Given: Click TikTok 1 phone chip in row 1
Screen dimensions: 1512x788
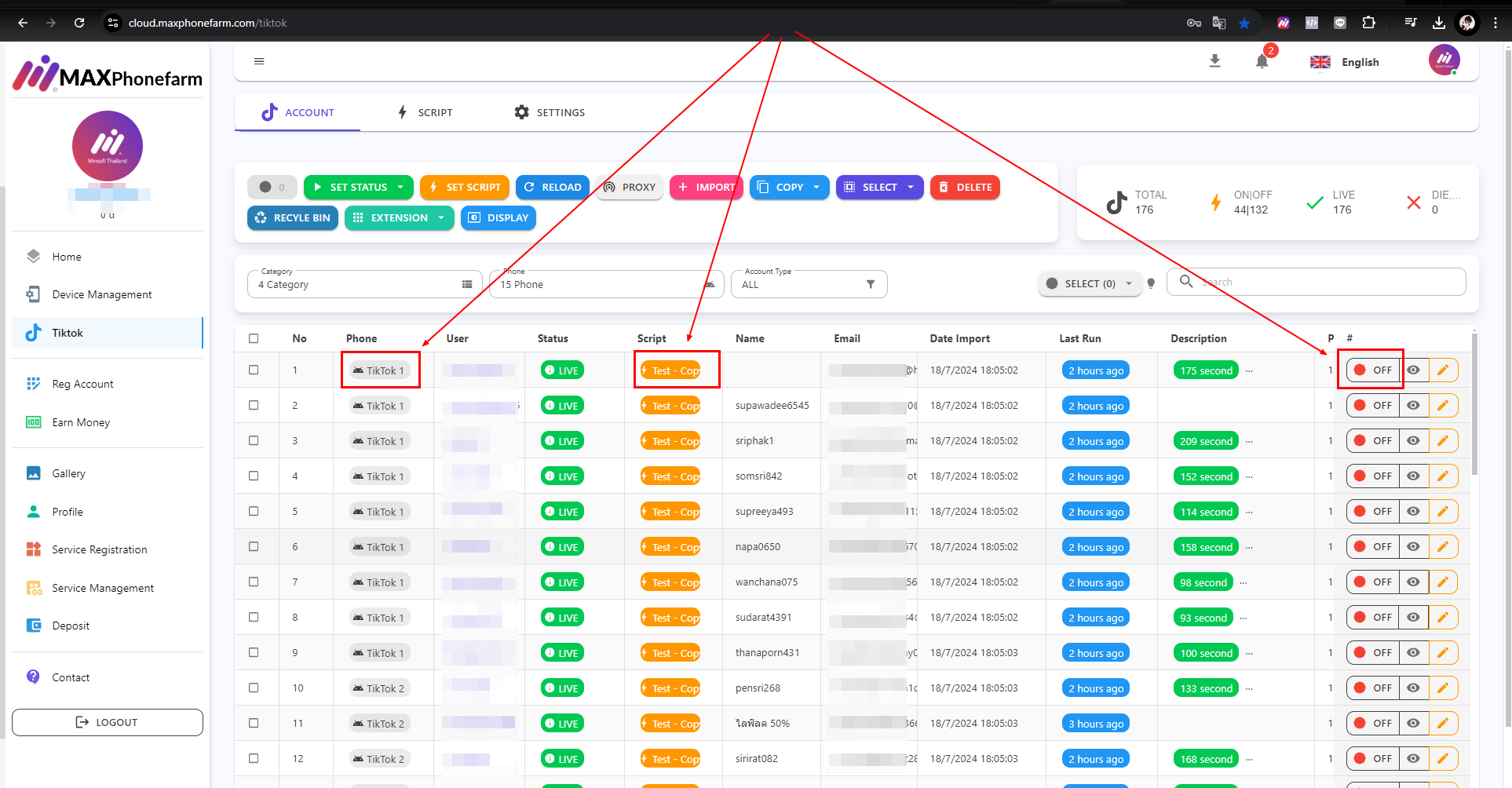Looking at the screenshot, I should [x=380, y=370].
